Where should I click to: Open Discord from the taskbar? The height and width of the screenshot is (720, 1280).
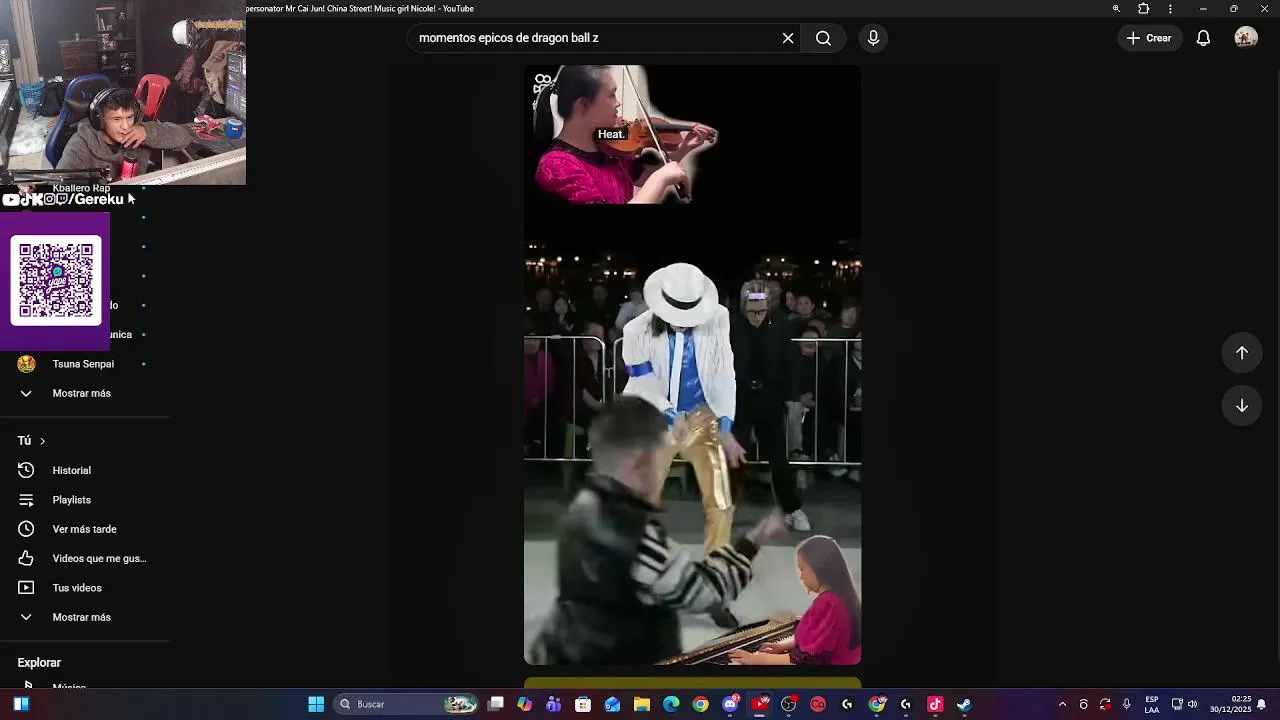(731, 704)
